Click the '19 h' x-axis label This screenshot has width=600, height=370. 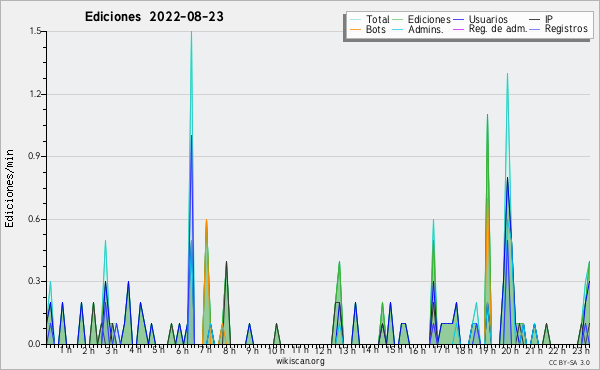(487, 351)
